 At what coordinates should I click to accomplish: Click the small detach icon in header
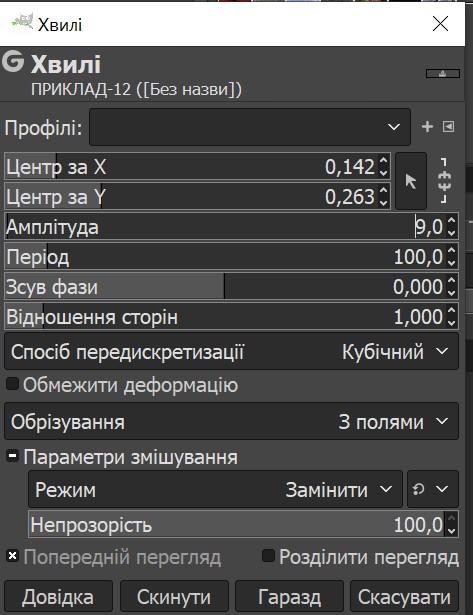point(443,73)
